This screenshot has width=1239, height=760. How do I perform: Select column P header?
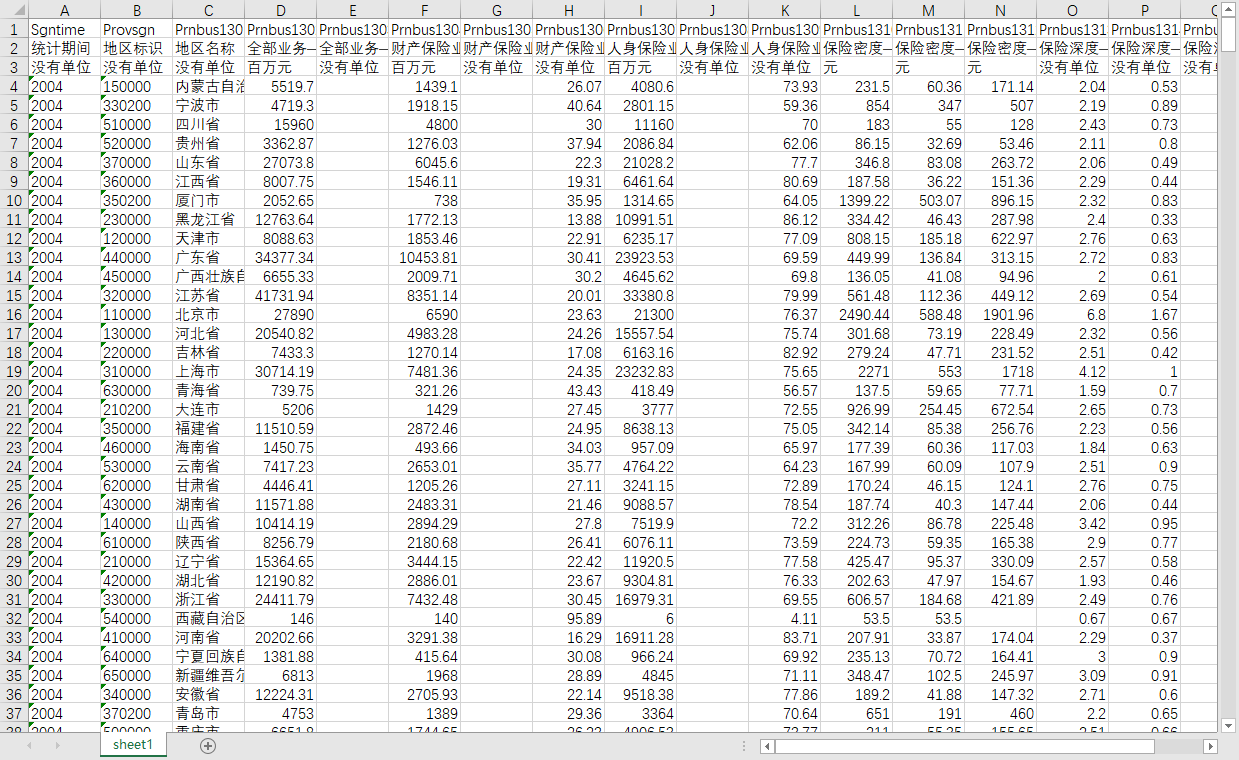(1144, 10)
